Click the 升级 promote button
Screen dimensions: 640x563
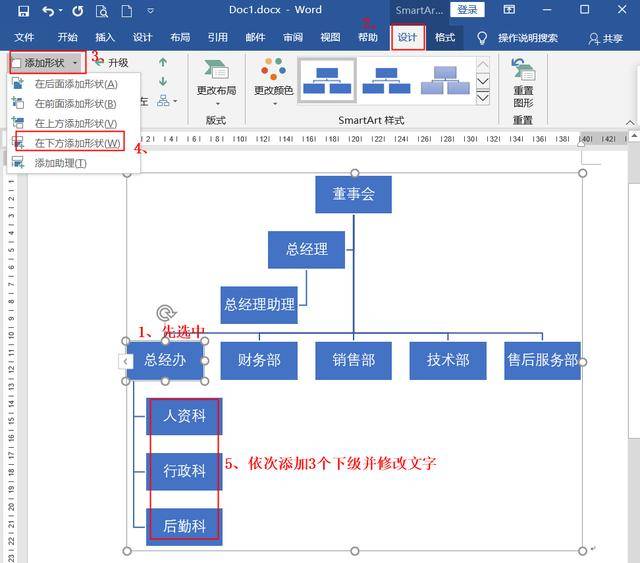click(111, 63)
